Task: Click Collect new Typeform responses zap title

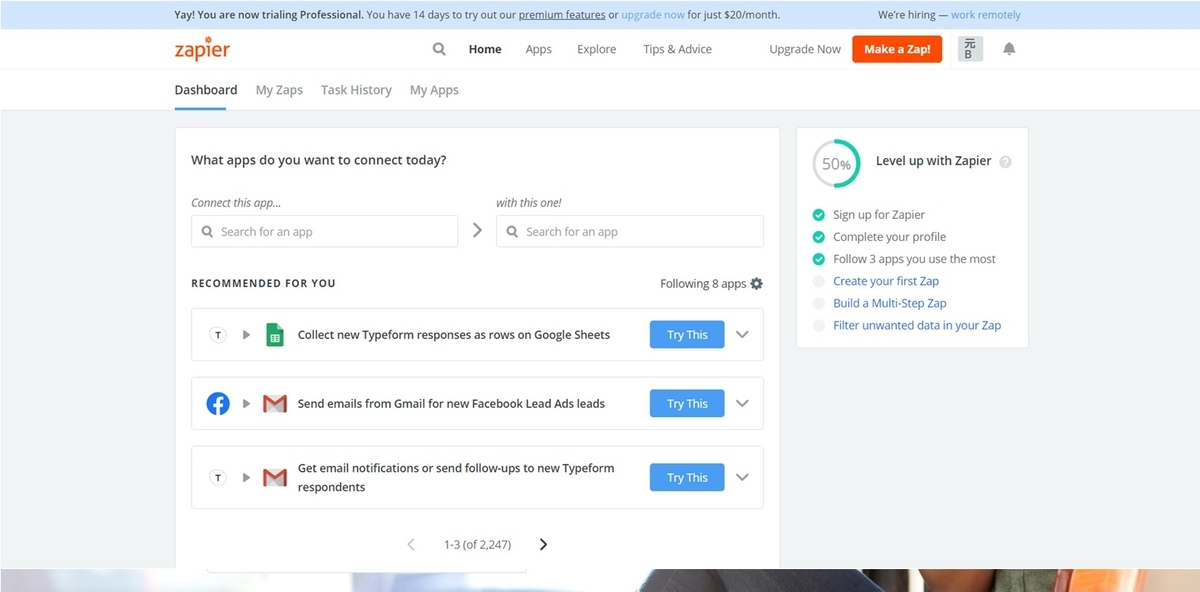Action: [x=454, y=335]
